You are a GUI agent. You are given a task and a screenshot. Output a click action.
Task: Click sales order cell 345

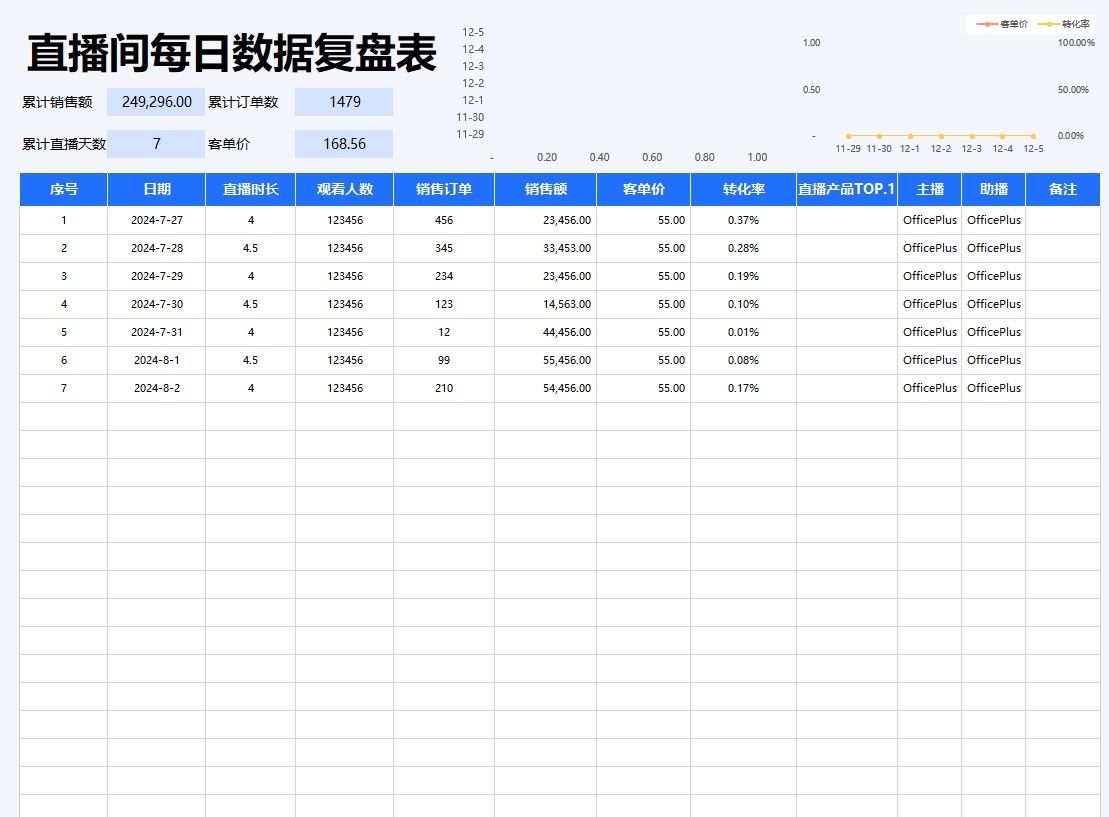tap(443, 248)
